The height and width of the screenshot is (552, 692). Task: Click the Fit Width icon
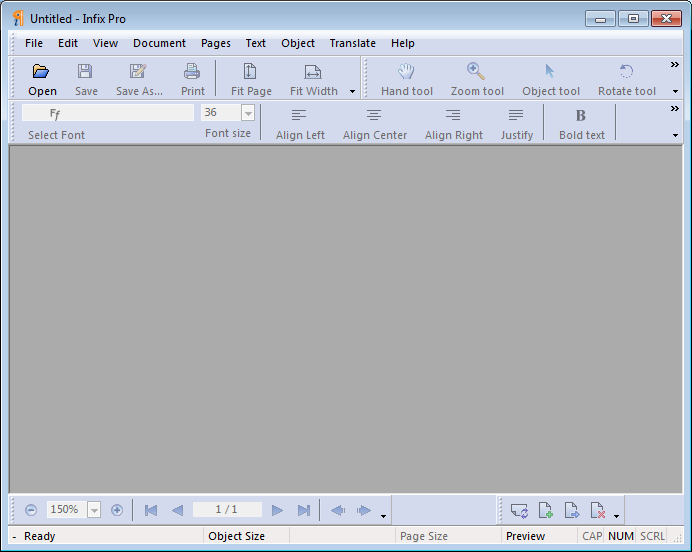pos(313,72)
